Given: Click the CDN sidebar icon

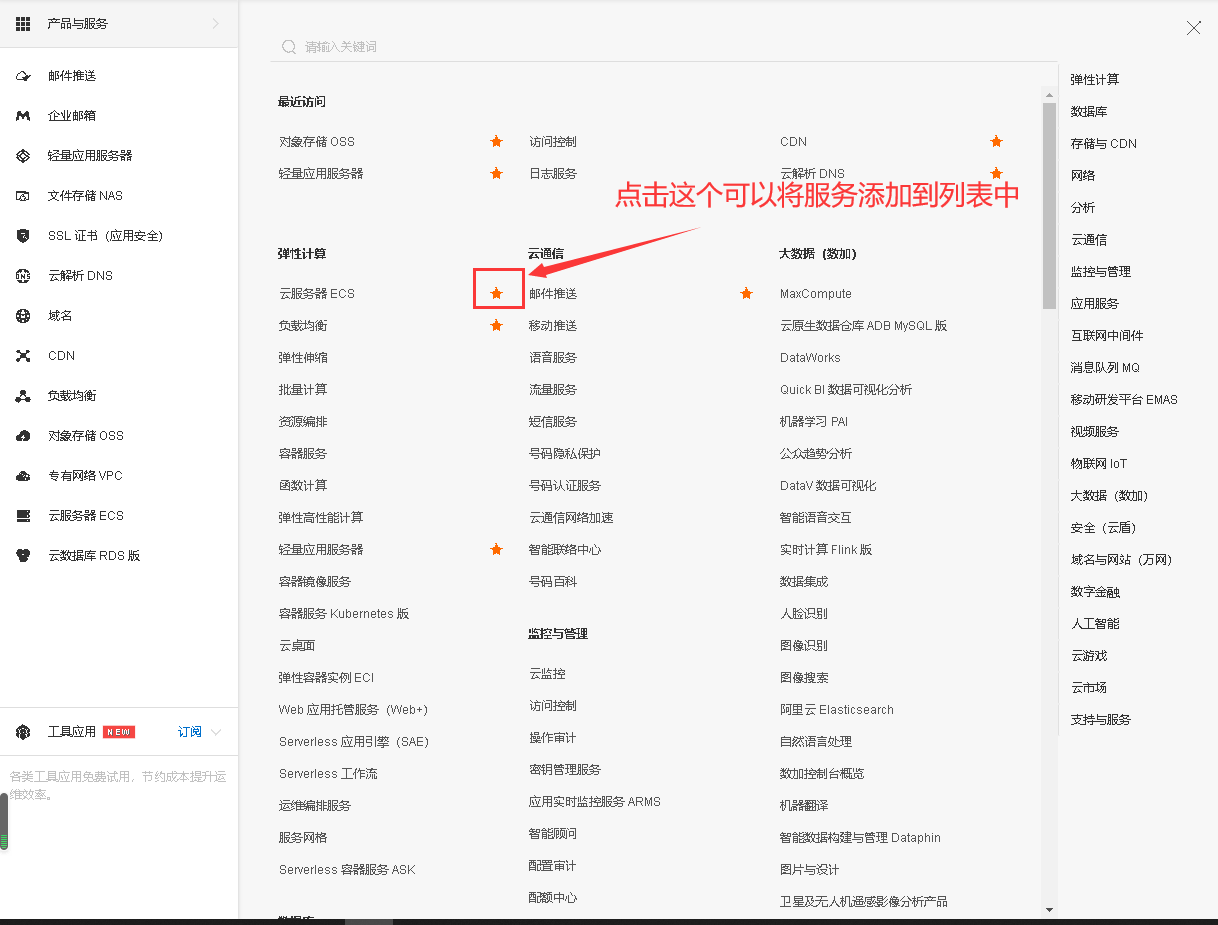Looking at the screenshot, I should pyautogui.click(x=23, y=356).
